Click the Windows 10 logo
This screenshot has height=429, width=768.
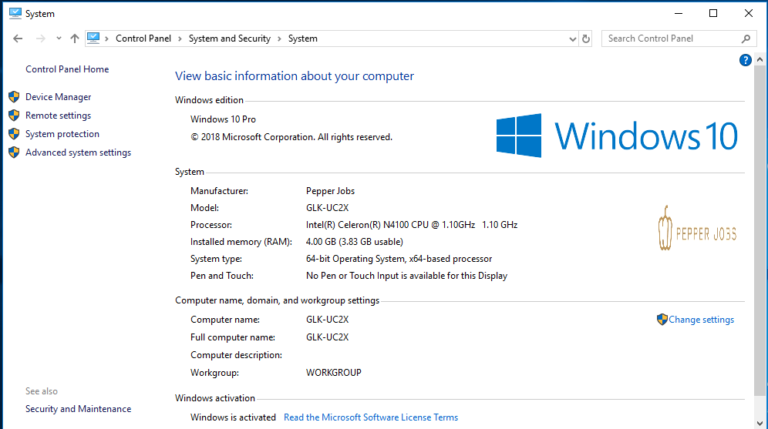point(617,136)
